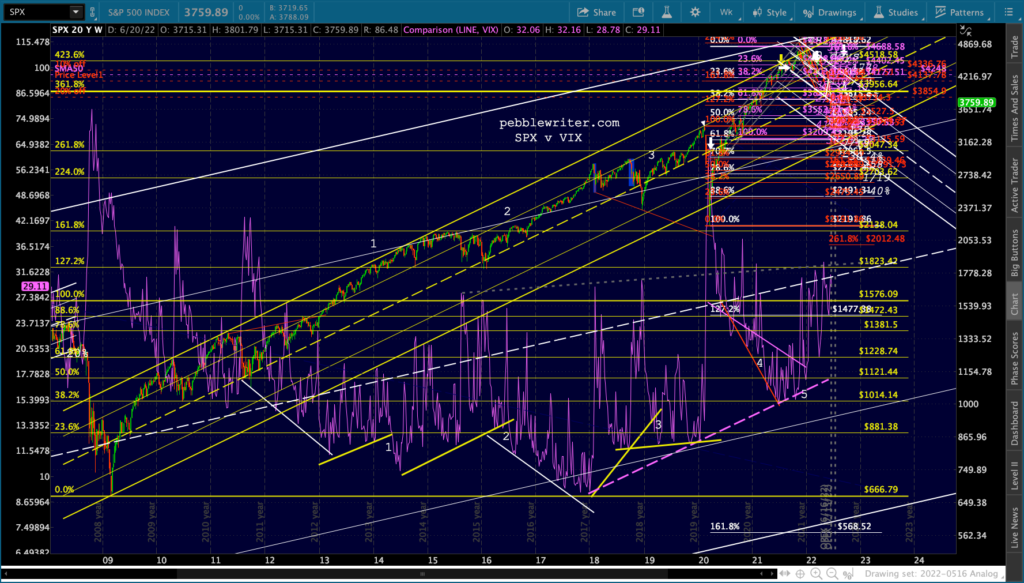Open the Style dropdown menu
Image resolution: width=1024 pixels, height=583 pixels.
pos(770,12)
